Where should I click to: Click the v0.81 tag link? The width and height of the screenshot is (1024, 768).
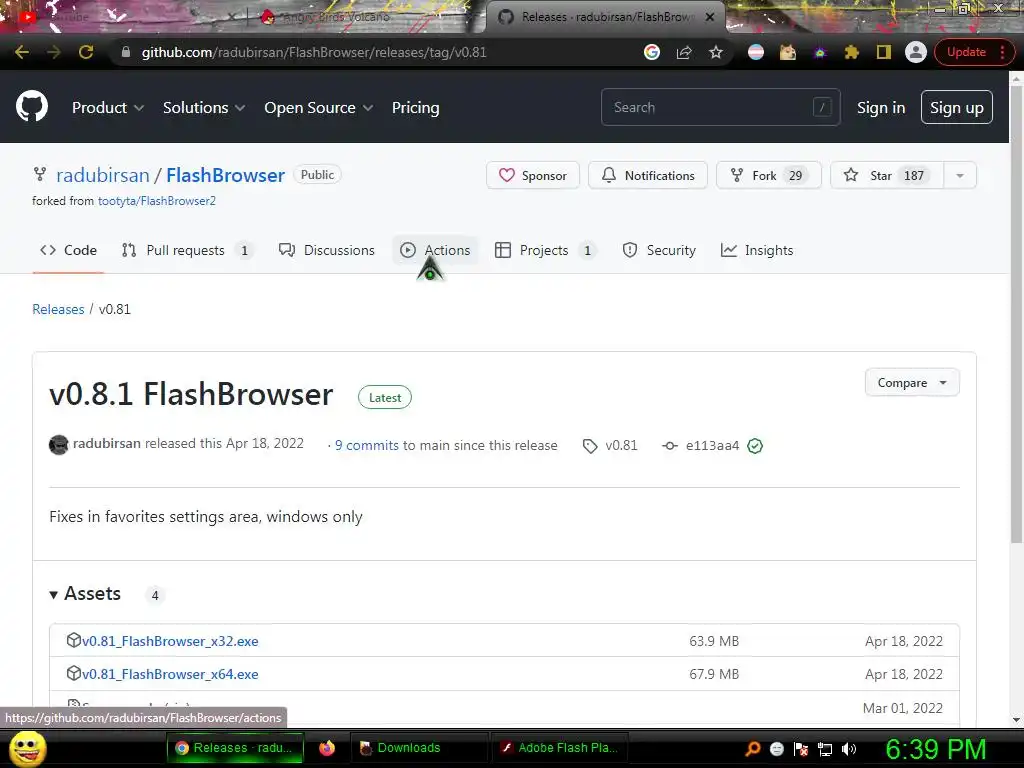pos(609,445)
